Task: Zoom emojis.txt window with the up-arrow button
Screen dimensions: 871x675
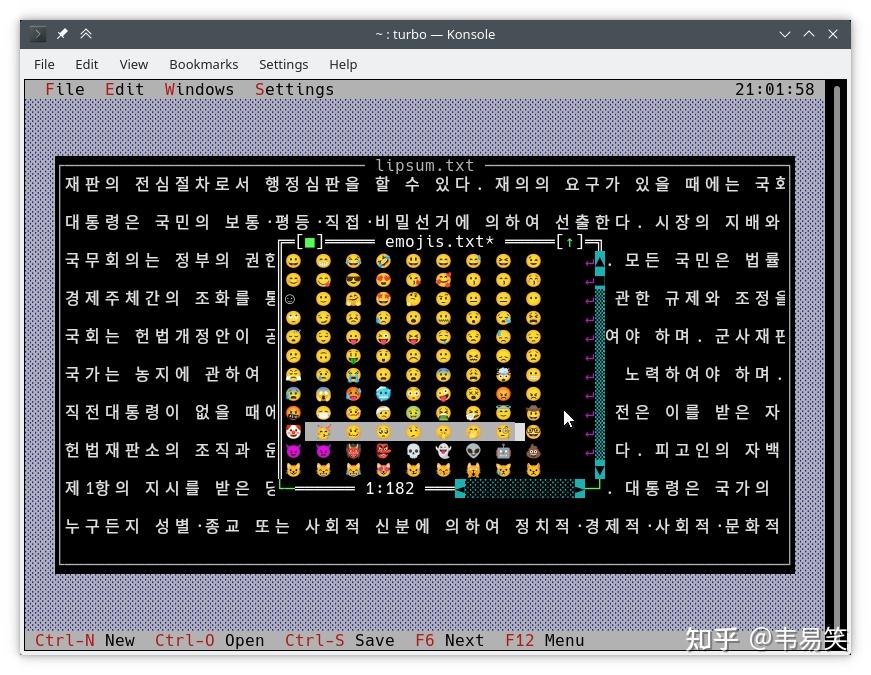Action: pos(569,242)
